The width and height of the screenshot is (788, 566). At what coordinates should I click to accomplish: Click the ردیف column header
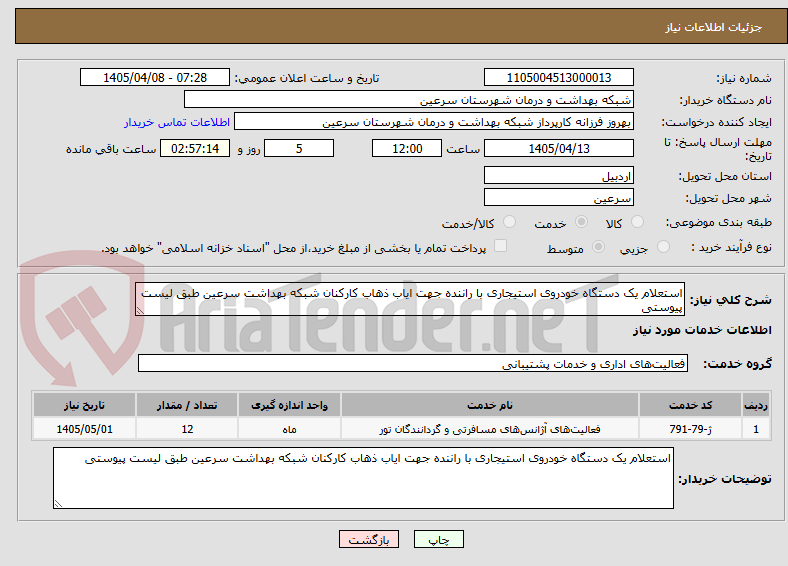coord(756,405)
